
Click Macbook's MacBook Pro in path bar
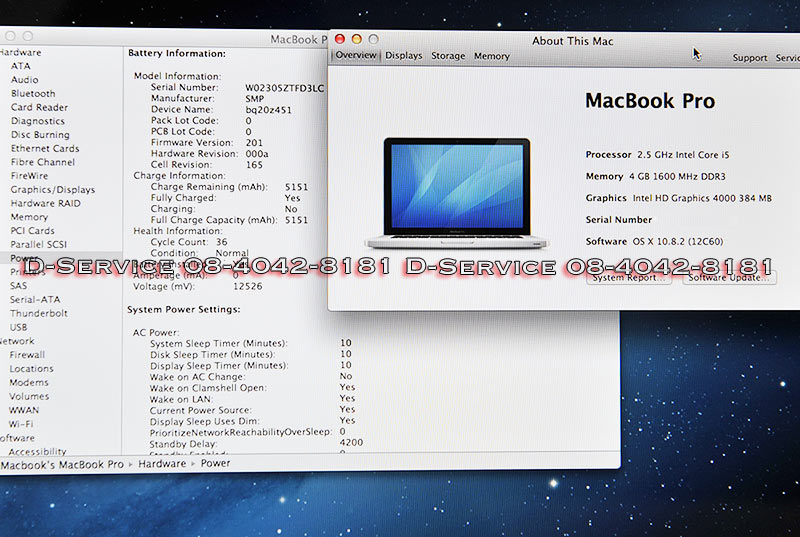coord(62,465)
